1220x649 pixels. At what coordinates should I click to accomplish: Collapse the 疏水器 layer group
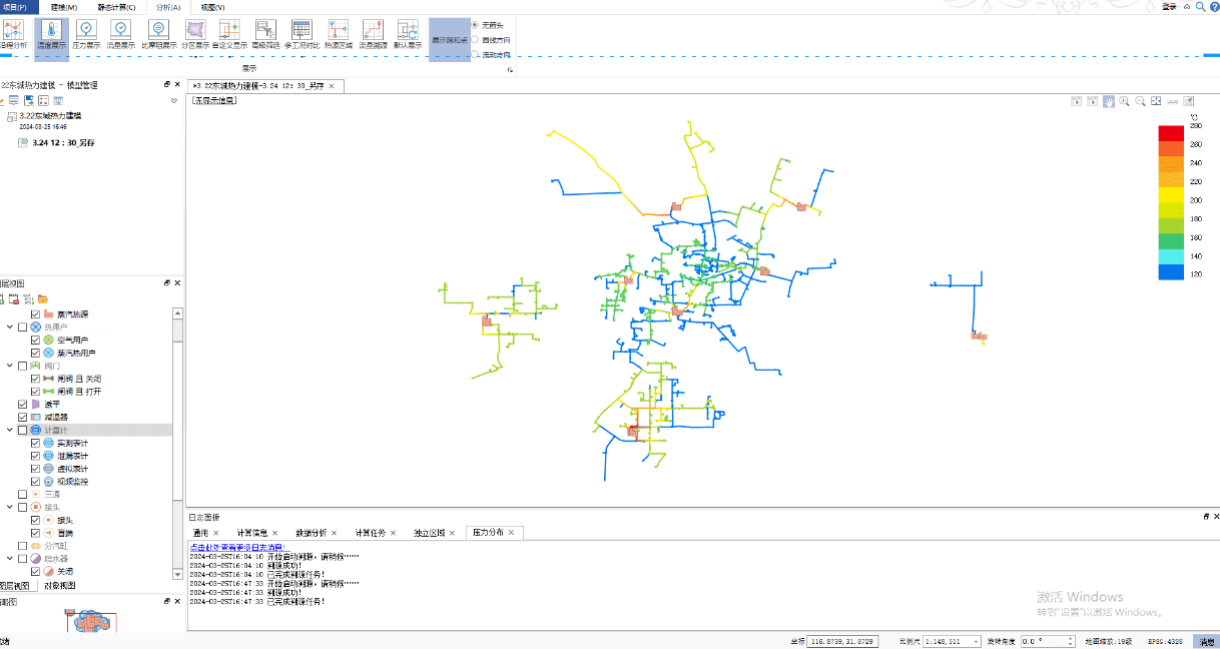pyautogui.click(x=10, y=558)
